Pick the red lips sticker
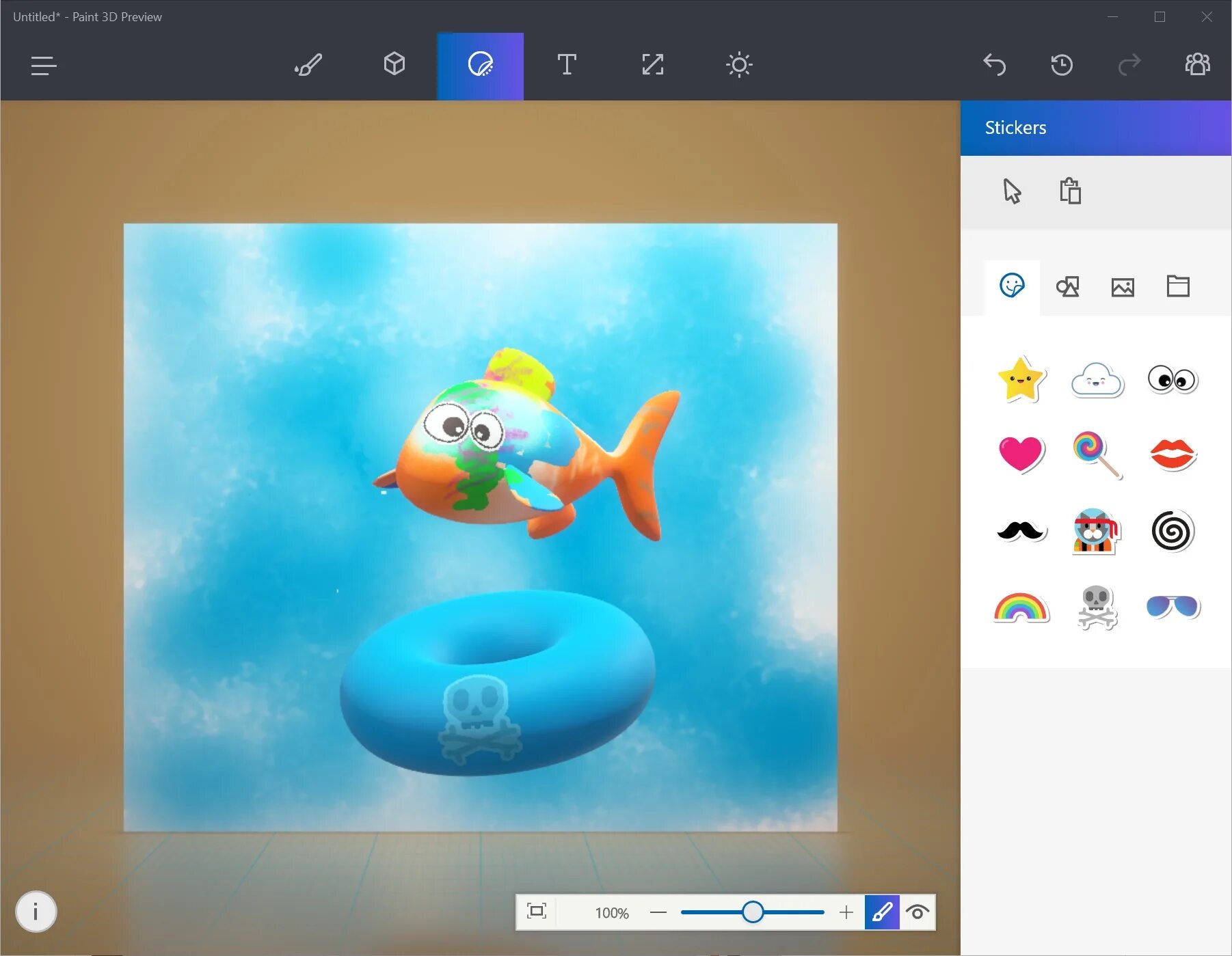Viewport: 1232px width, 956px height. pyautogui.click(x=1173, y=454)
